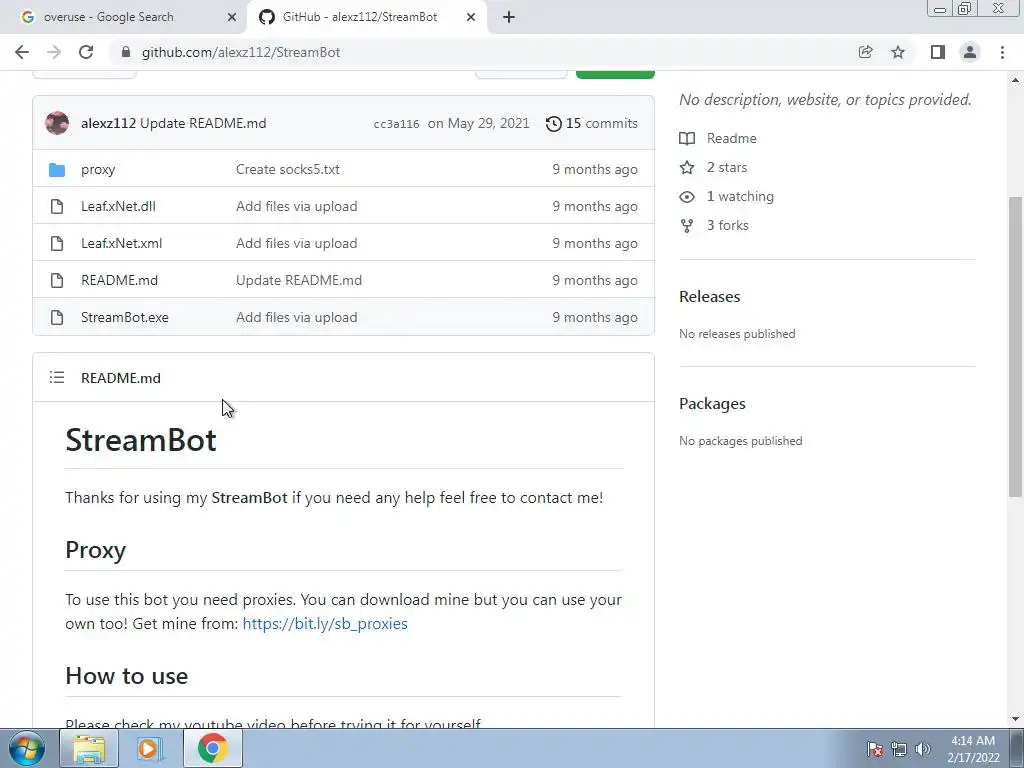Viewport: 1024px width, 768px height.
Task: Open the Chrome profile icon
Action: pos(970,52)
